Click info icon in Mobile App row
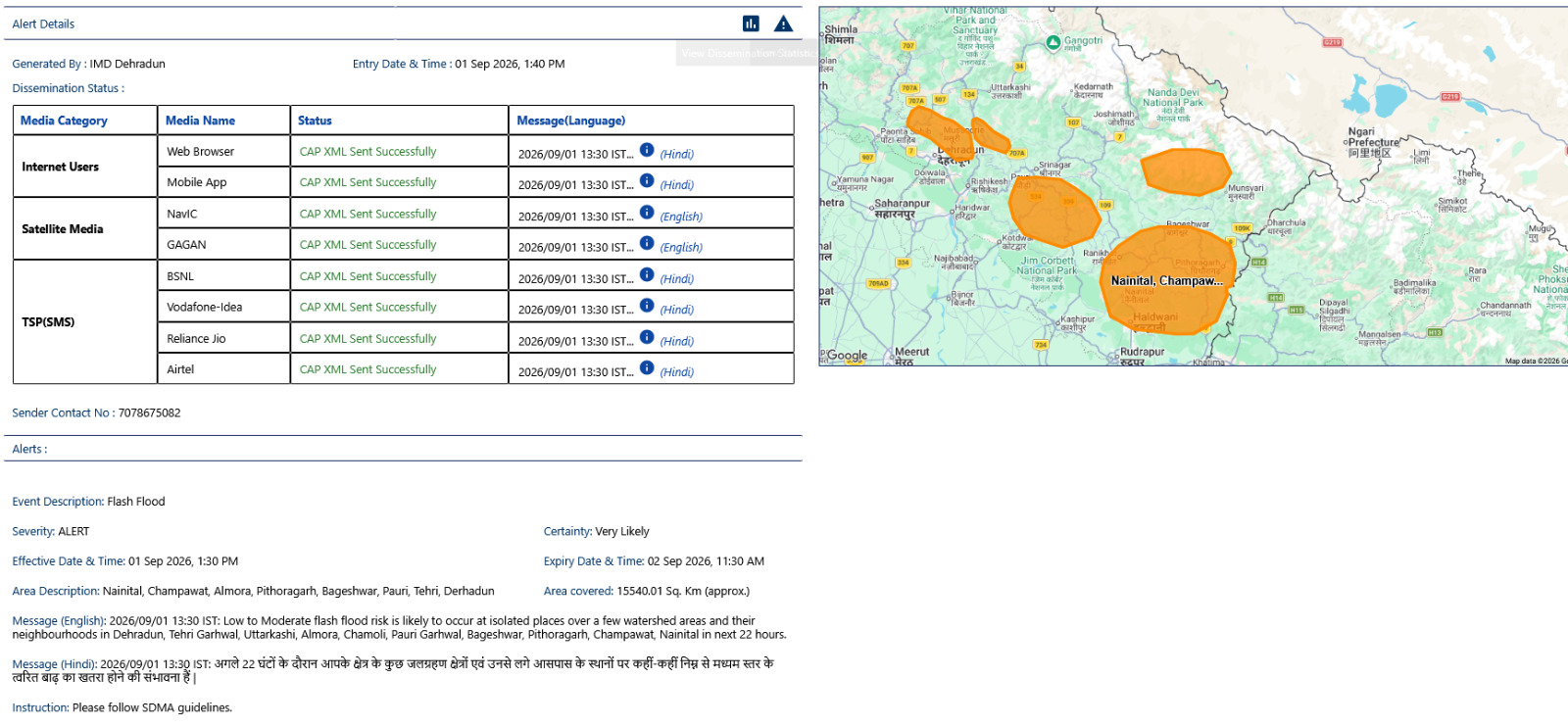 tap(647, 180)
